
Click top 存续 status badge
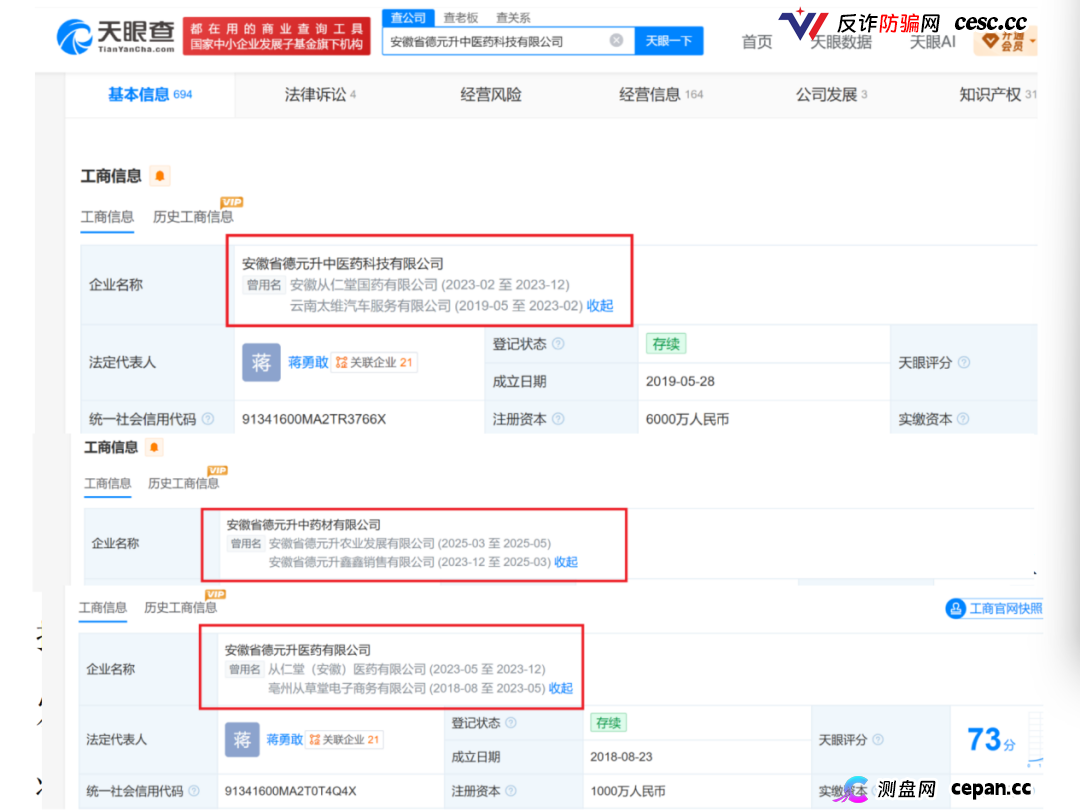(x=665, y=344)
